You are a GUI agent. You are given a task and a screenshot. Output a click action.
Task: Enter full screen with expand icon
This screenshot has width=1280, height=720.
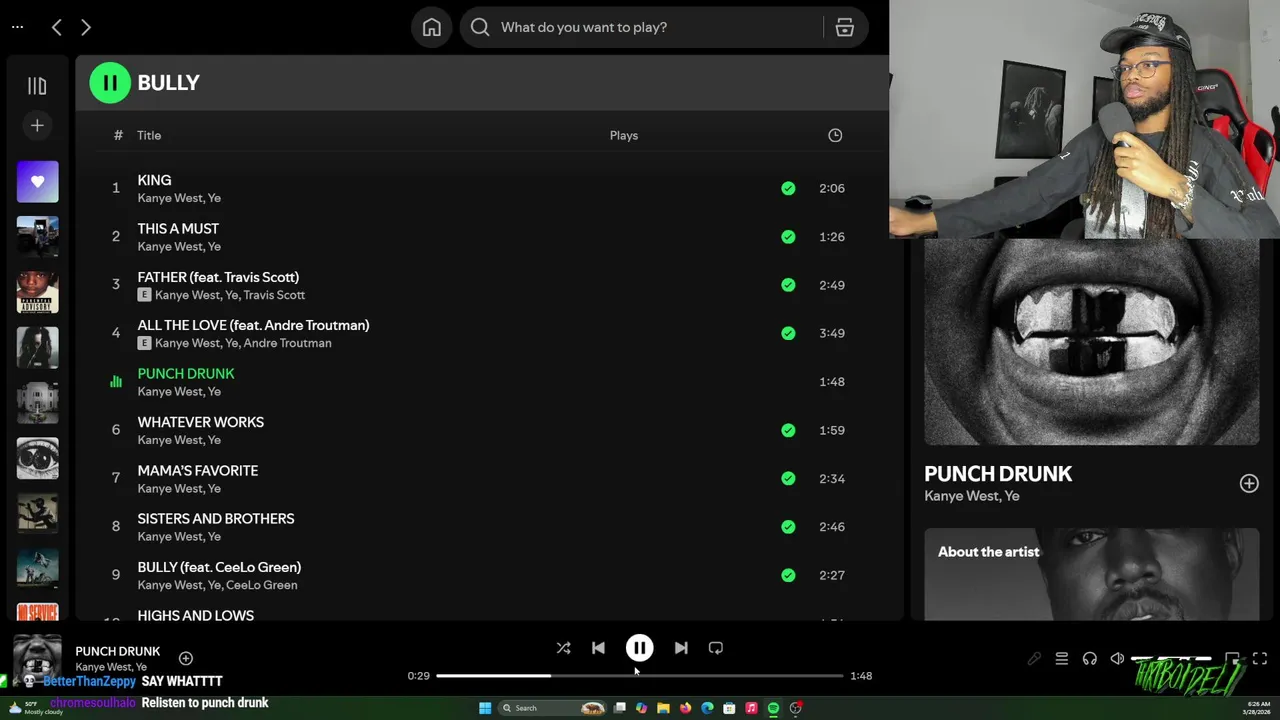tap(1260, 658)
